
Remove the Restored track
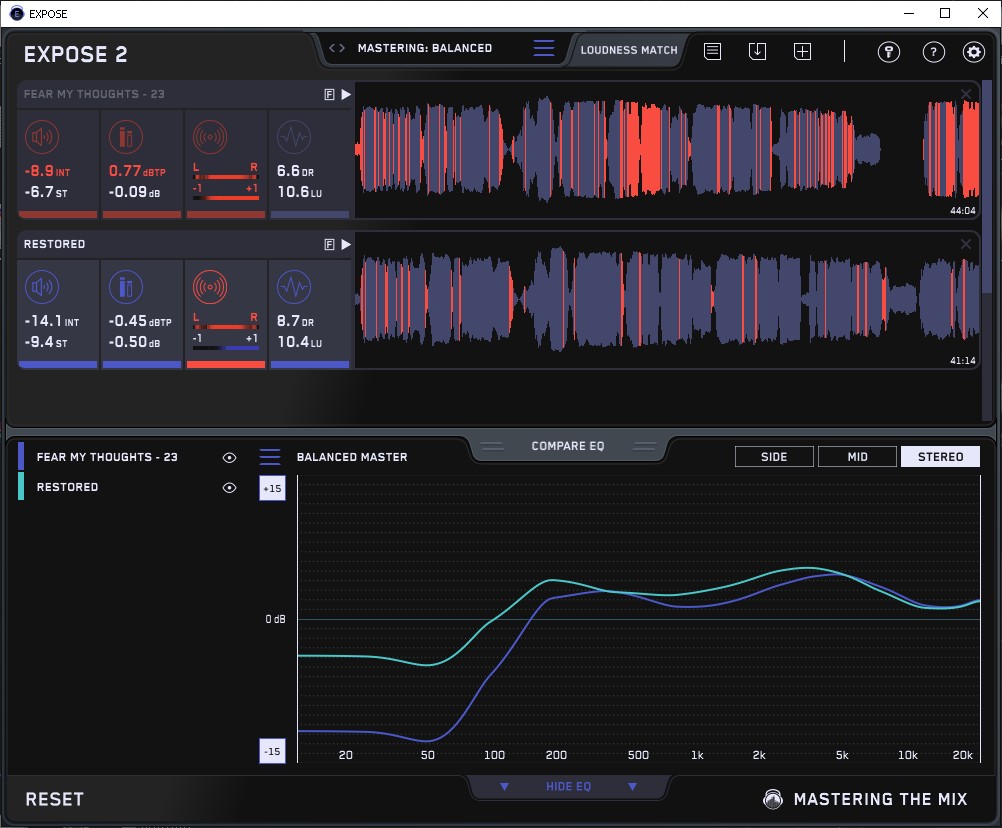(966, 244)
